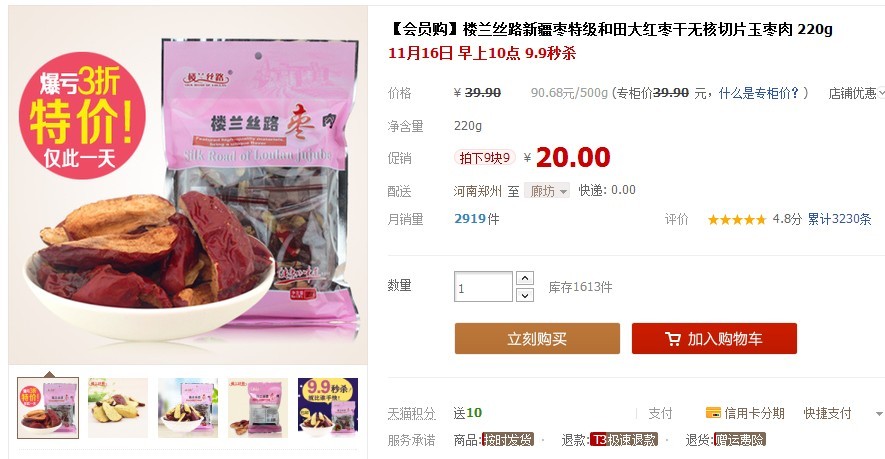Click the 什么是专柜价? link
The width and height of the screenshot is (885, 459).
[x=759, y=93]
